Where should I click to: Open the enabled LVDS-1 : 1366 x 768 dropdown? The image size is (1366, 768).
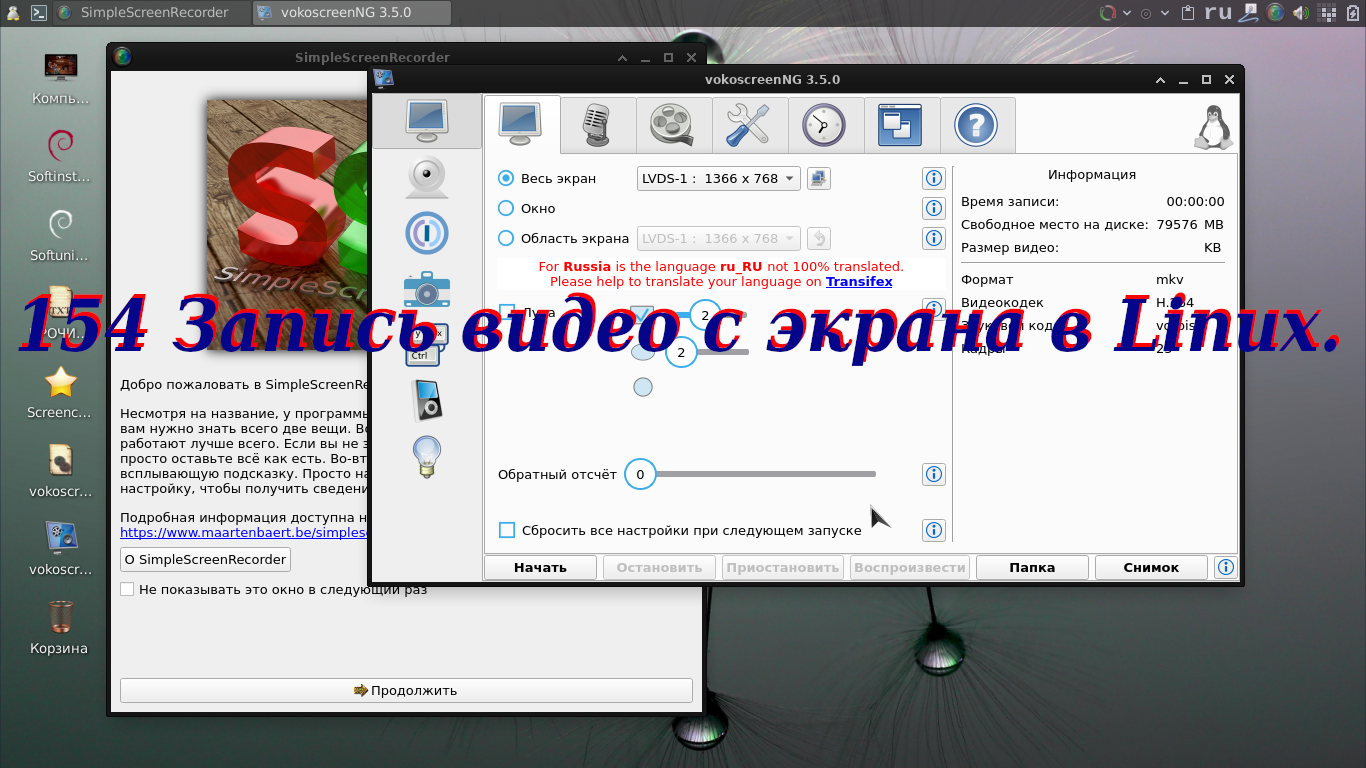pyautogui.click(x=719, y=178)
